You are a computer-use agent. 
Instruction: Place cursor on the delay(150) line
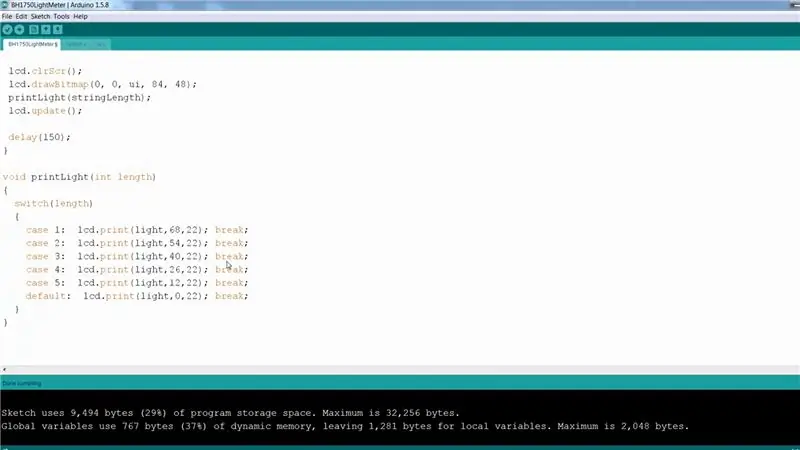point(39,137)
